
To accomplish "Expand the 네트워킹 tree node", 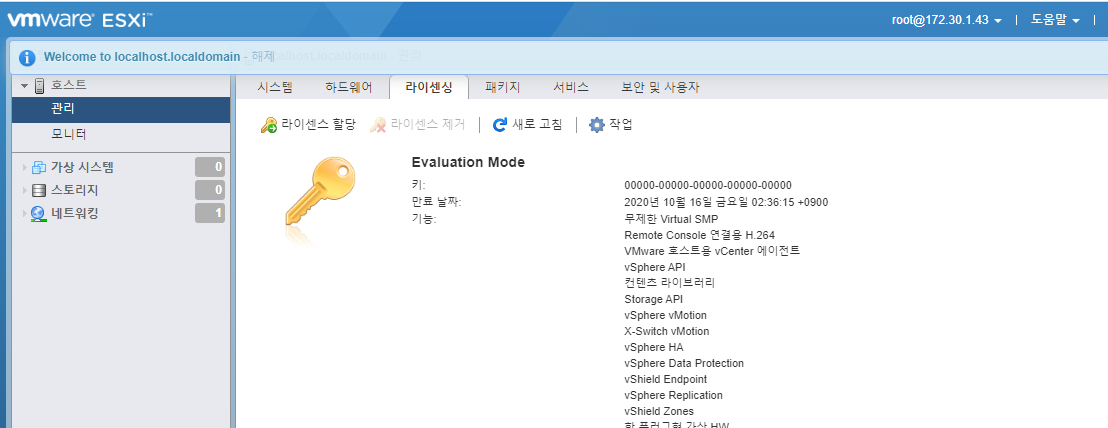I will pos(25,213).
